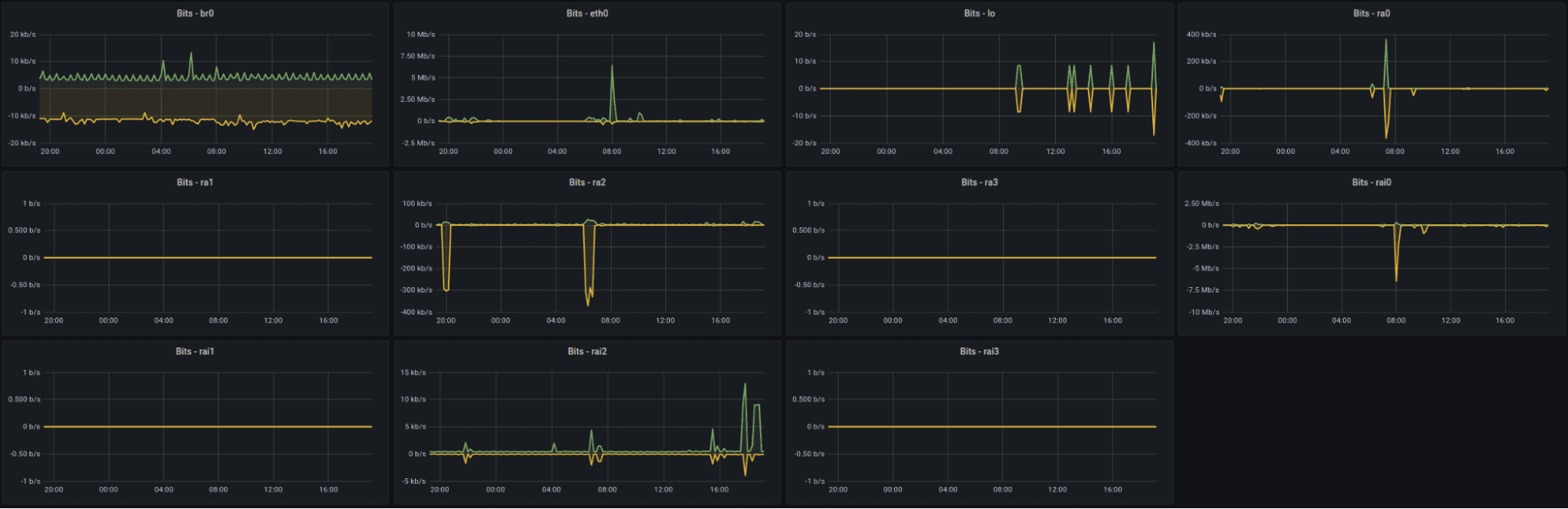The image size is (1568, 509).
Task: Click the 16:00 time label in lo panel
Action: coord(1111,151)
